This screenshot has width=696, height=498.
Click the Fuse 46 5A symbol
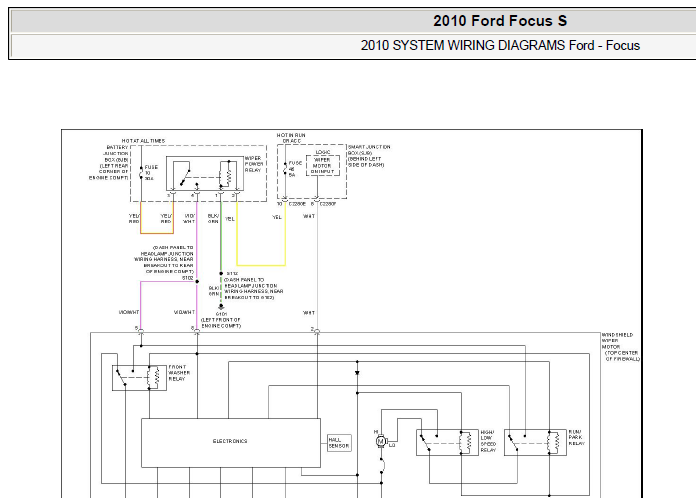(285, 169)
